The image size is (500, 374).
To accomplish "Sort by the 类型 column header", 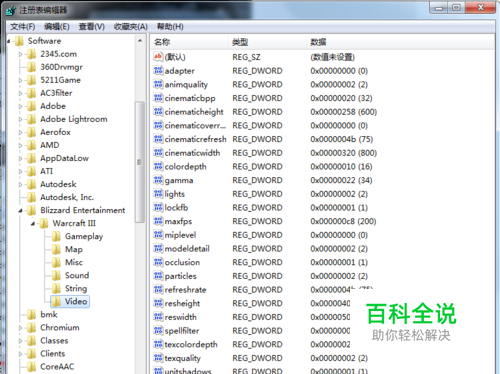I will pos(267,42).
